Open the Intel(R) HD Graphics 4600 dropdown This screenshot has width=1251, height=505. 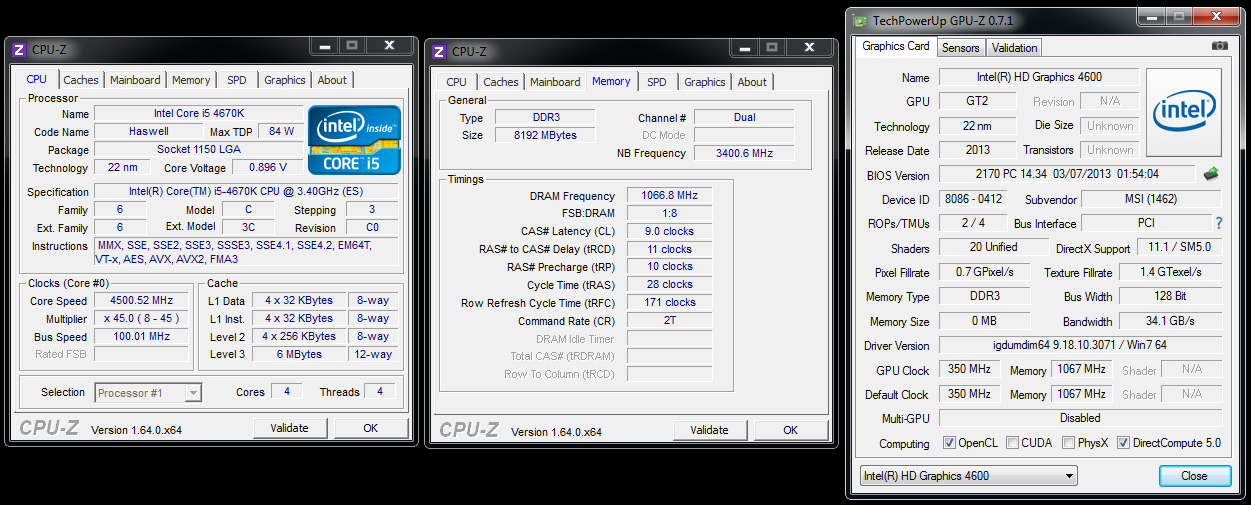coord(968,476)
